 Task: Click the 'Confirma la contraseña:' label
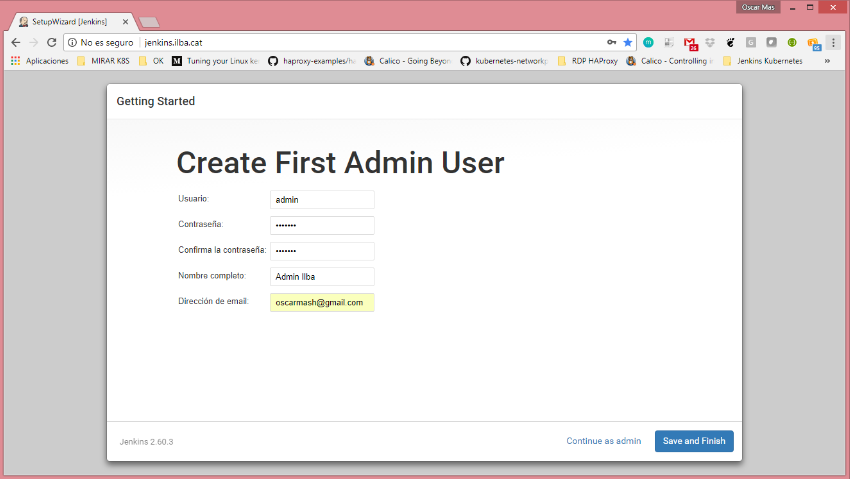(222, 250)
